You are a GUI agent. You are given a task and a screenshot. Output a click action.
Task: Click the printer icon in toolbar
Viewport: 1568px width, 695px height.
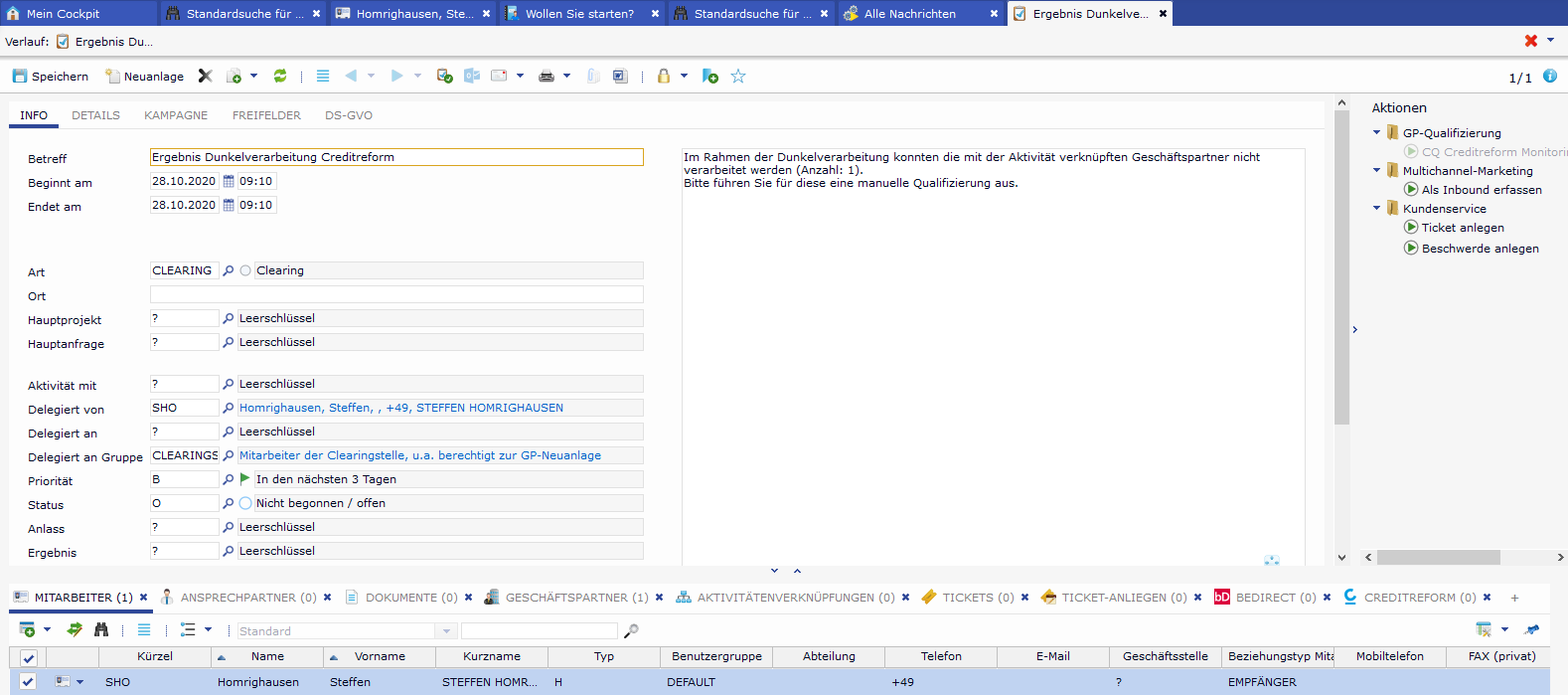coord(546,77)
